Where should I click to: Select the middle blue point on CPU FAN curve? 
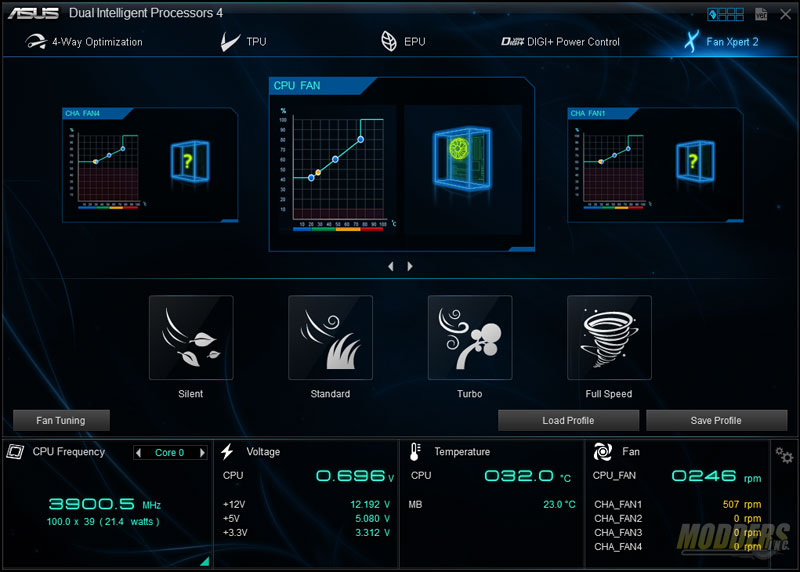(x=335, y=159)
